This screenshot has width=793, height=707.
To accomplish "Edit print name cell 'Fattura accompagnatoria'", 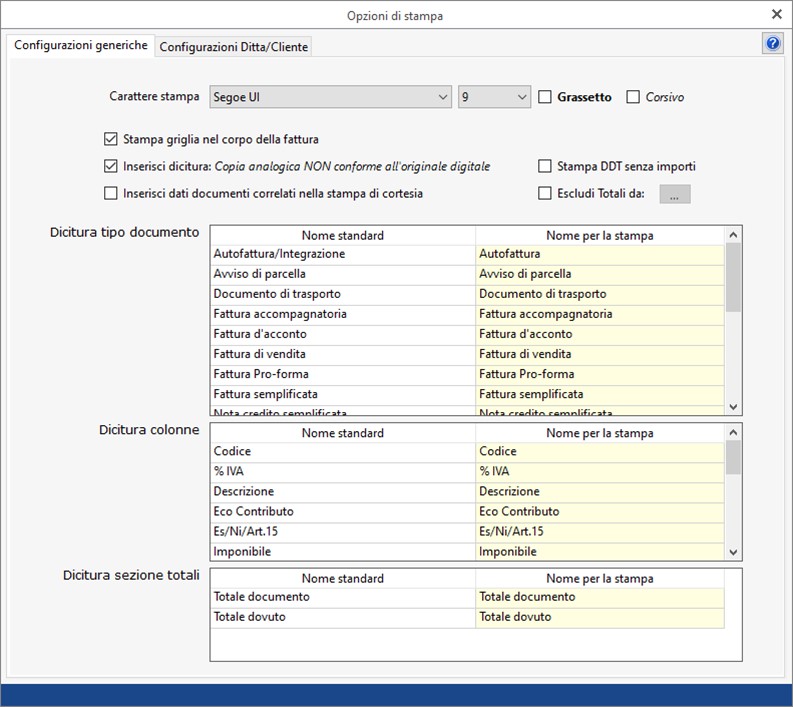I will [x=600, y=314].
